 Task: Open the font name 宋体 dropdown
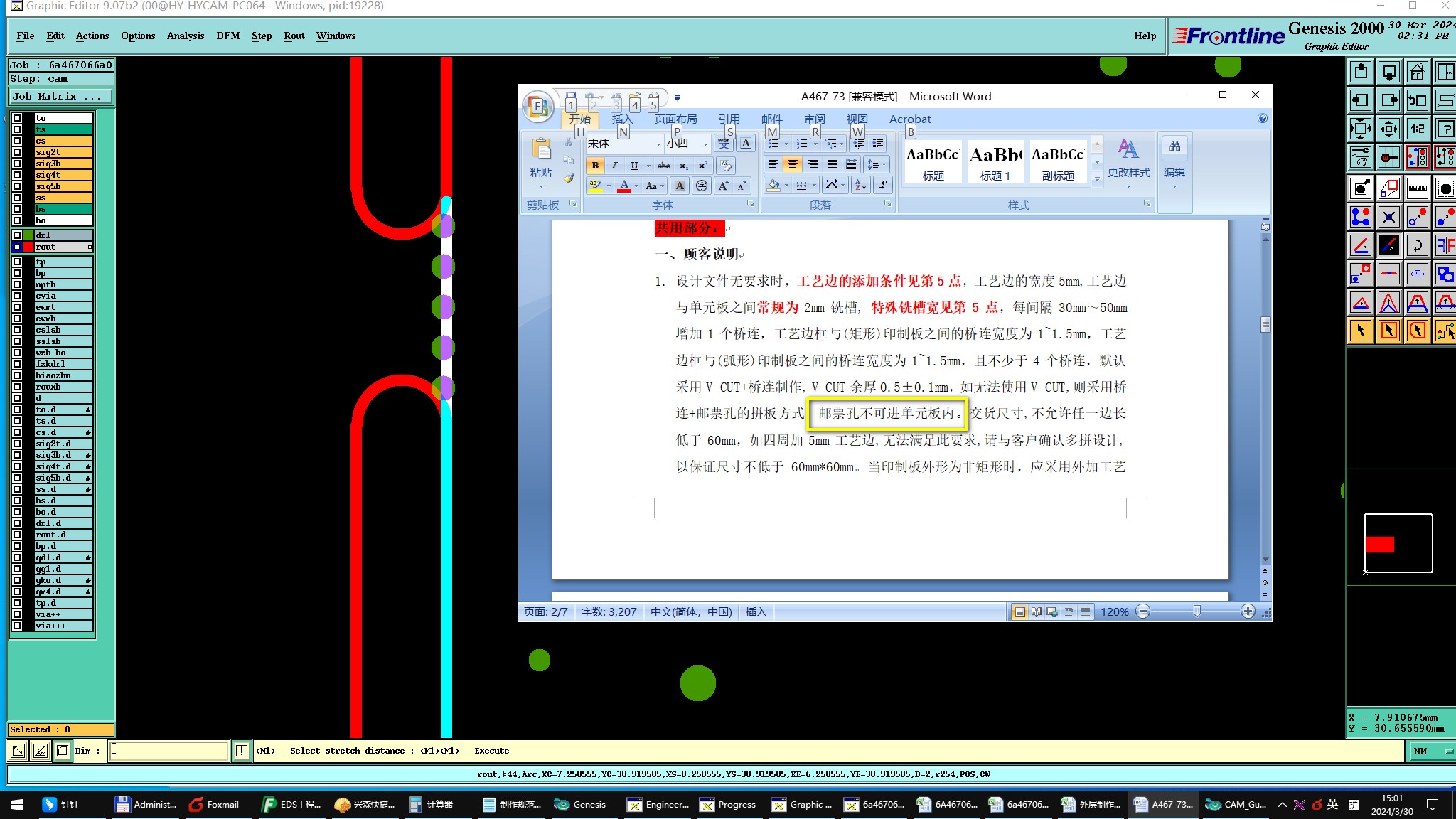pos(658,144)
